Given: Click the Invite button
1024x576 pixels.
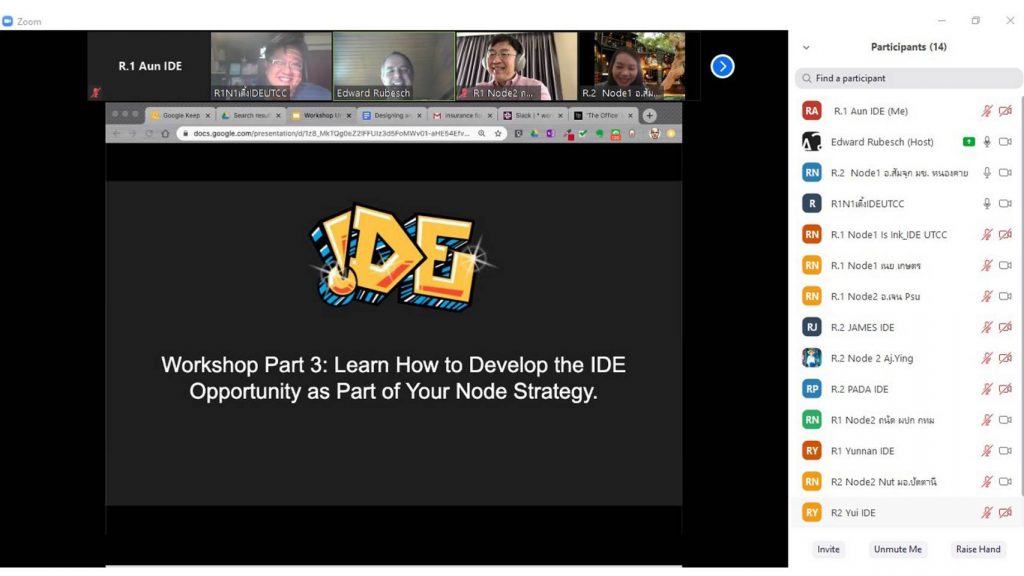Looking at the screenshot, I should point(828,549).
